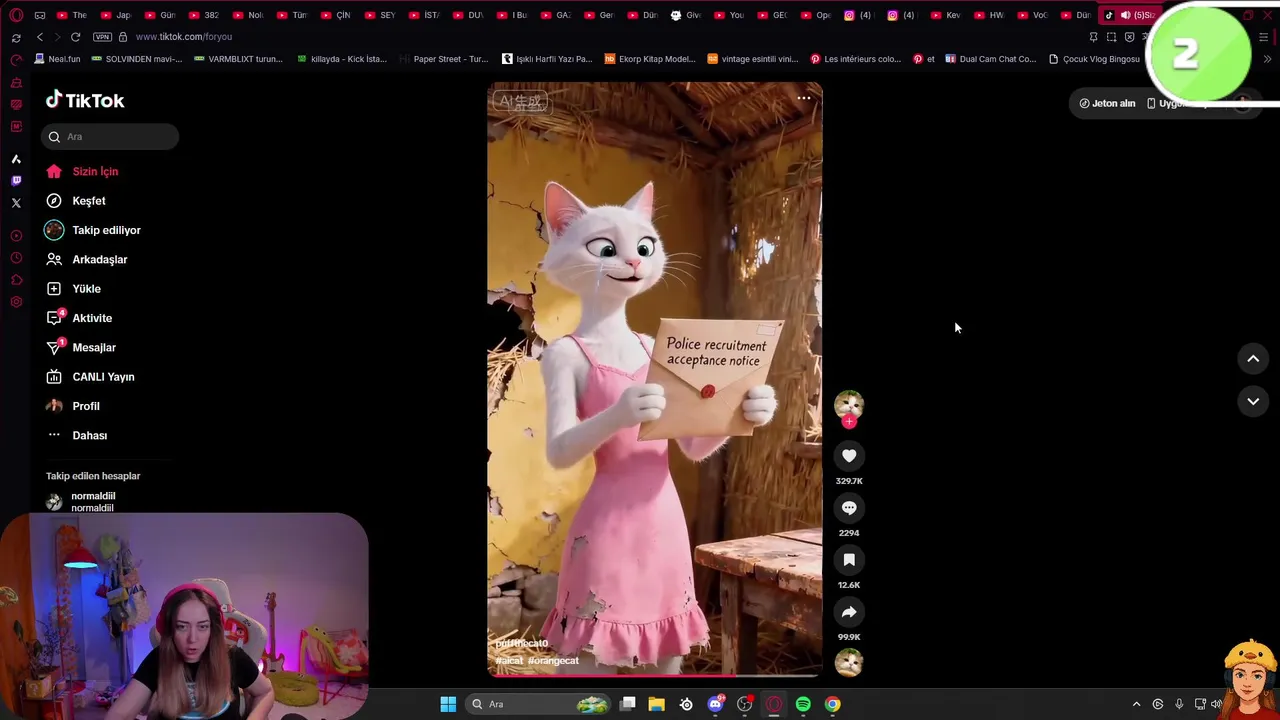Open the Paper Street bookmark
This screenshot has height=720, width=1280.
(444, 59)
